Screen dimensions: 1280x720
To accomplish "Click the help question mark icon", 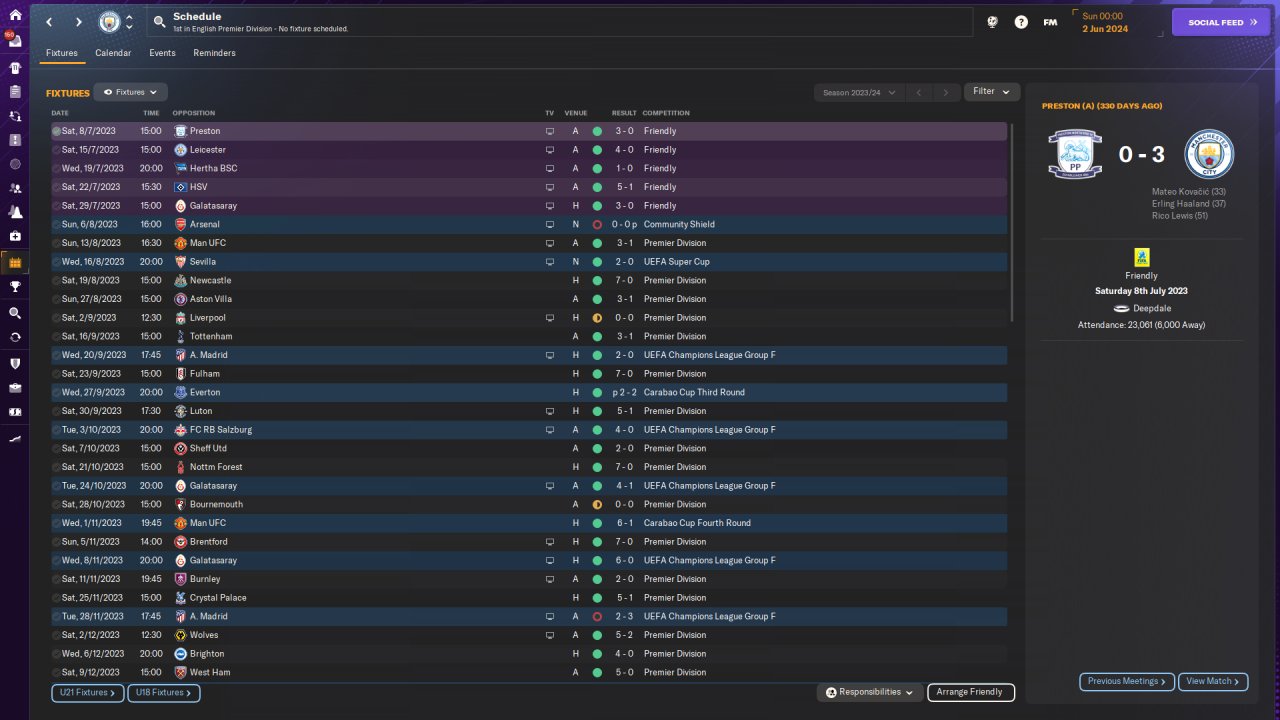I will click(1021, 22).
